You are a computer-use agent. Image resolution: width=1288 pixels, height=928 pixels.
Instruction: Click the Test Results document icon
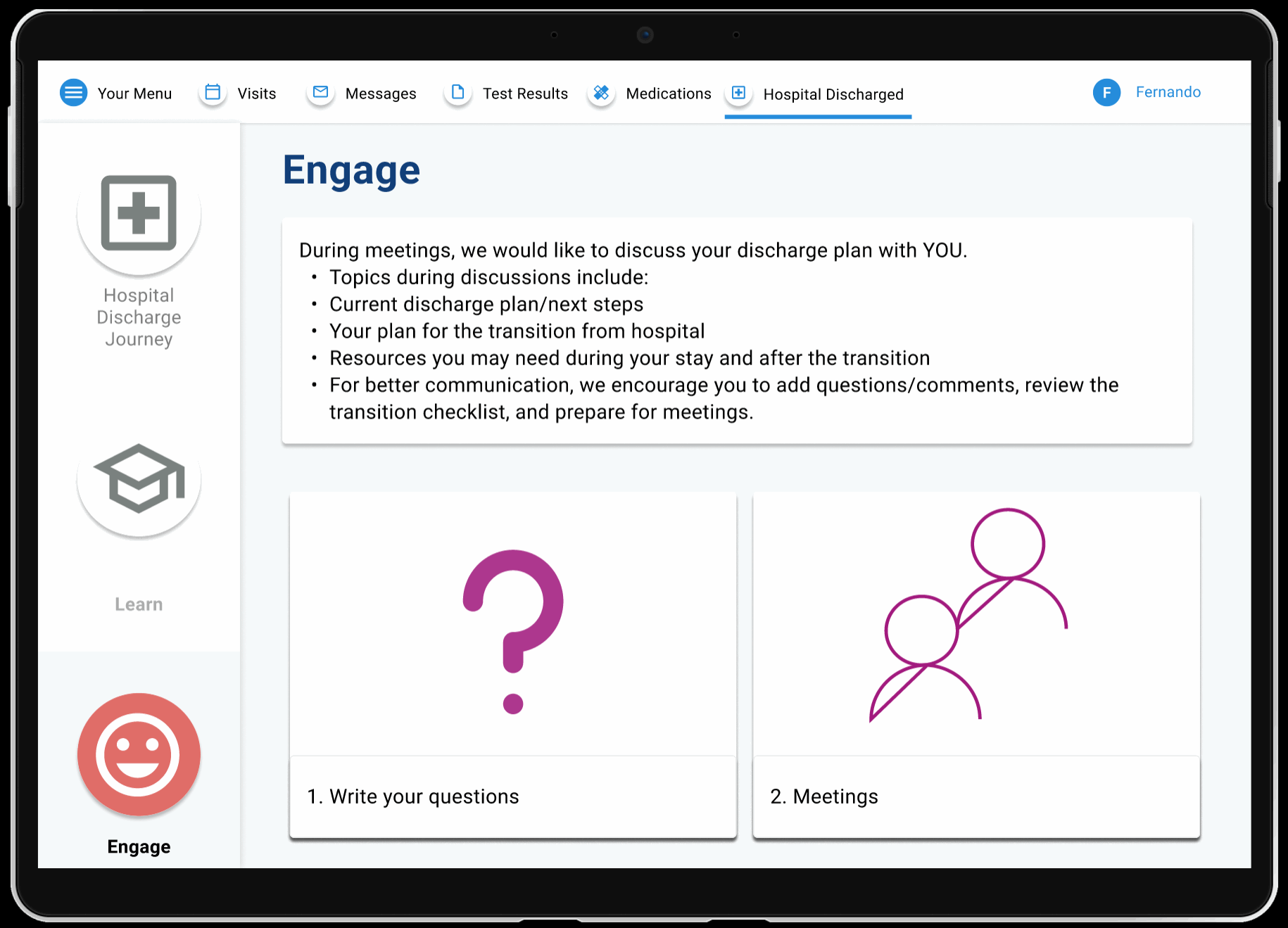tap(458, 93)
